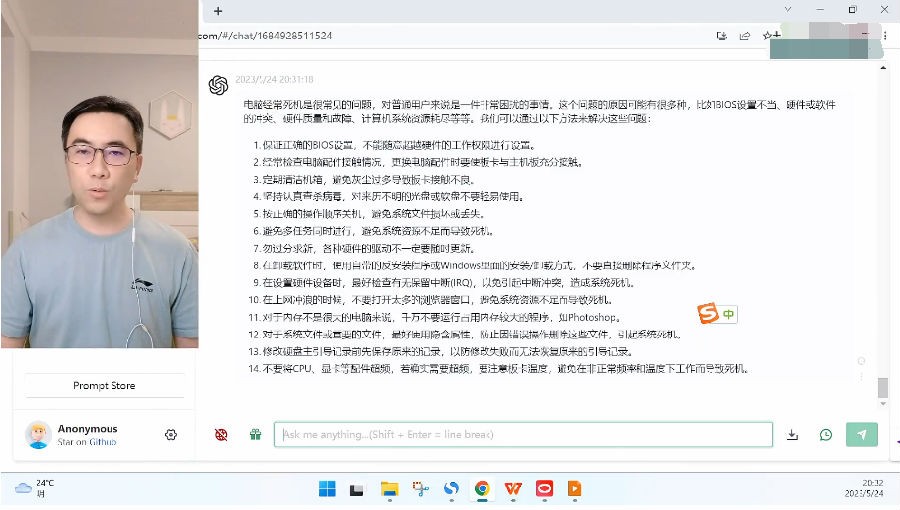Open a new browser tab with plus button
This screenshot has height=510, width=900.
coord(218,11)
